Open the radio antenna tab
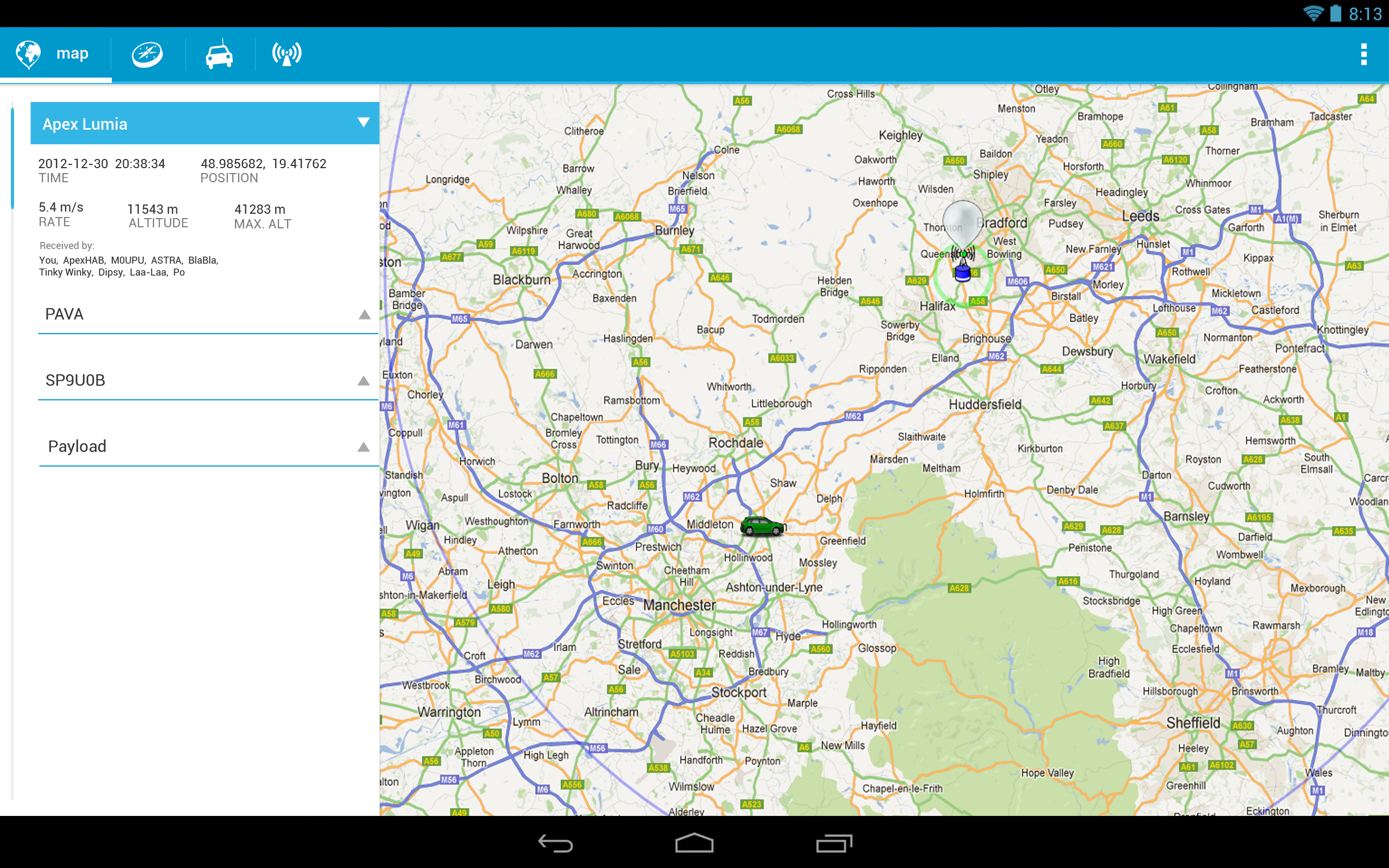Viewport: 1389px width, 868px height. pyautogui.click(x=286, y=55)
